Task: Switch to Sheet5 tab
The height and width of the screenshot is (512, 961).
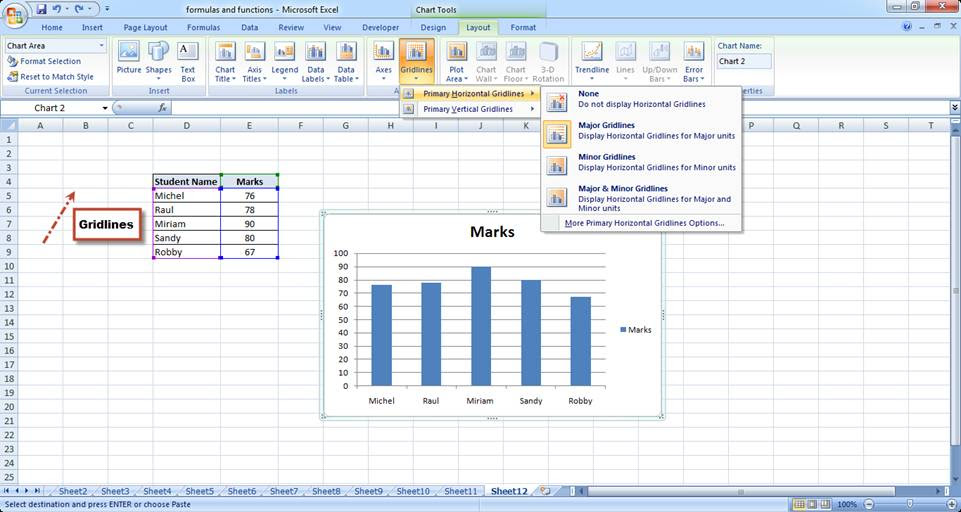Action: (x=199, y=491)
